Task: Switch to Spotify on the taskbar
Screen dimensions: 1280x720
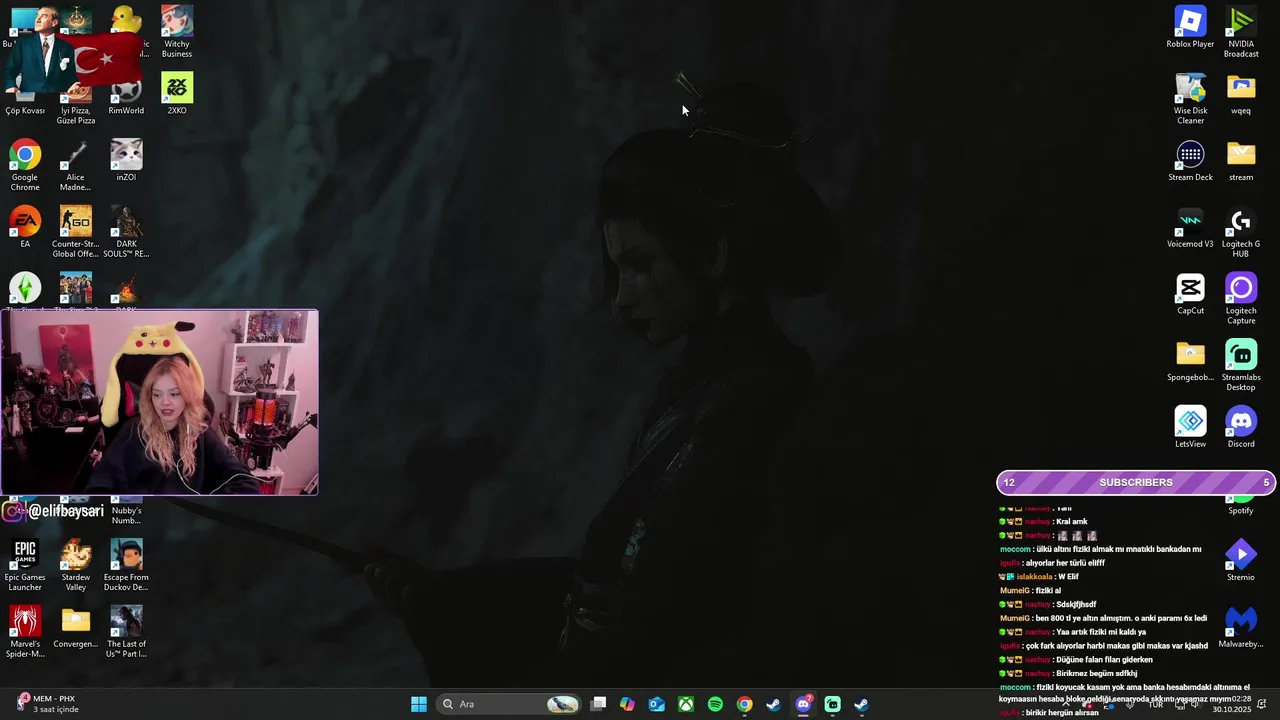Action: click(x=715, y=704)
